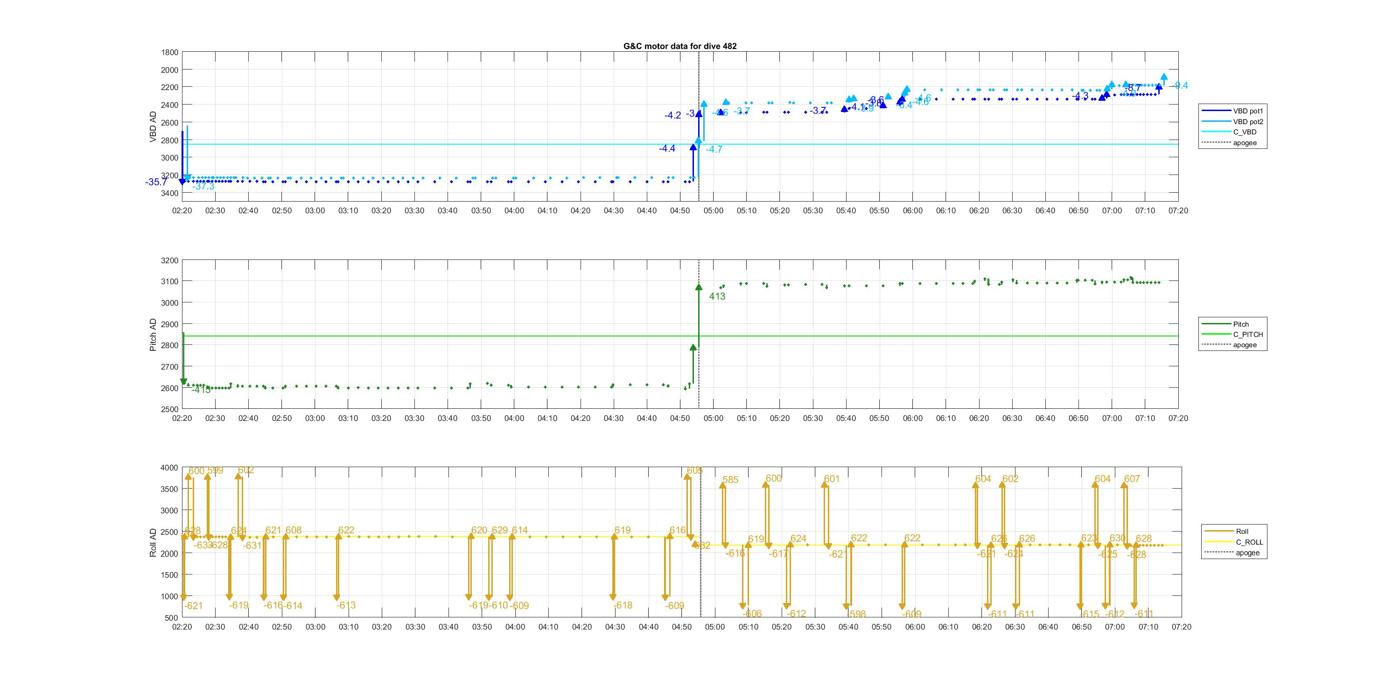This screenshot has height=693, width=1400.
Task: Click the '03:30' x-tick under the Pitch plot
Action: 414,418
